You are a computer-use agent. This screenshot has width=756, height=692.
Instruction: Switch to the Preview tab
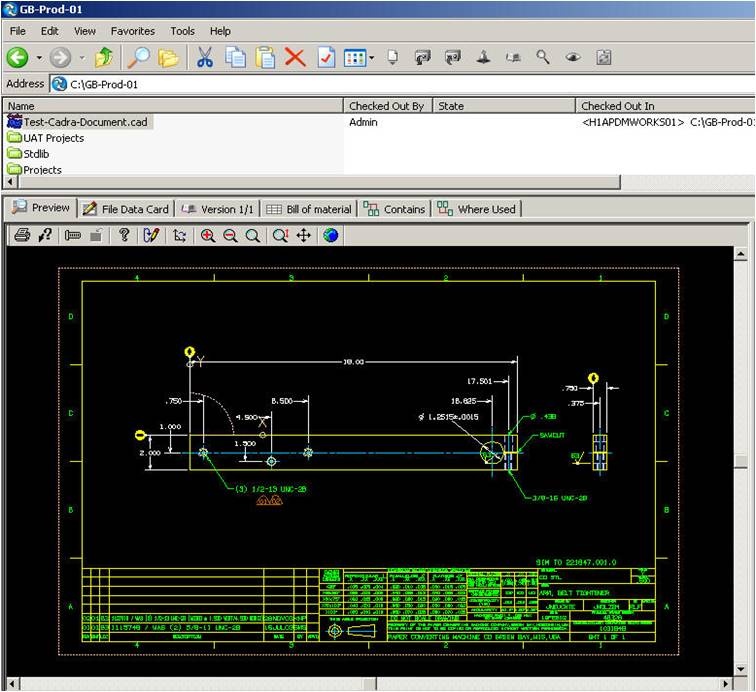pos(41,208)
